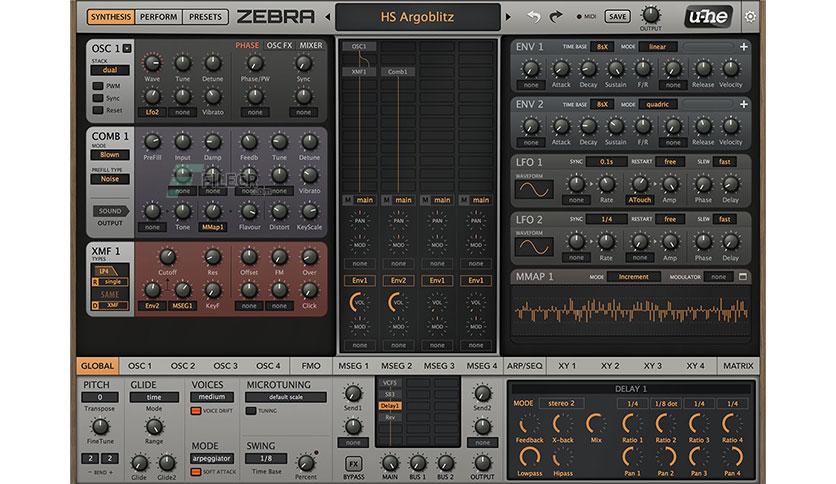
Task: Click the MSEG1 modulation source in XMF 1
Action: tap(182, 306)
